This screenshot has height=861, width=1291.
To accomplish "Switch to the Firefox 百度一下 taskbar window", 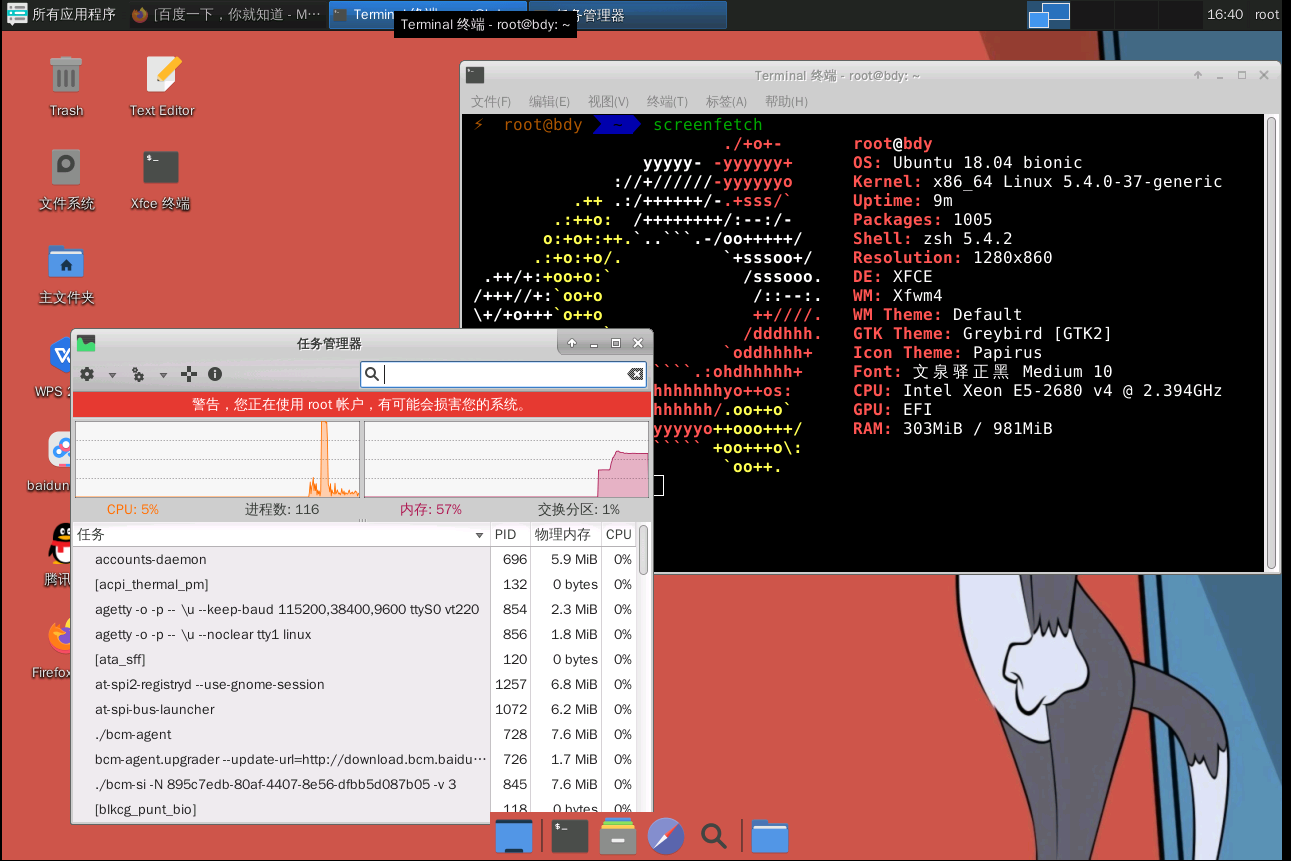I will [227, 14].
